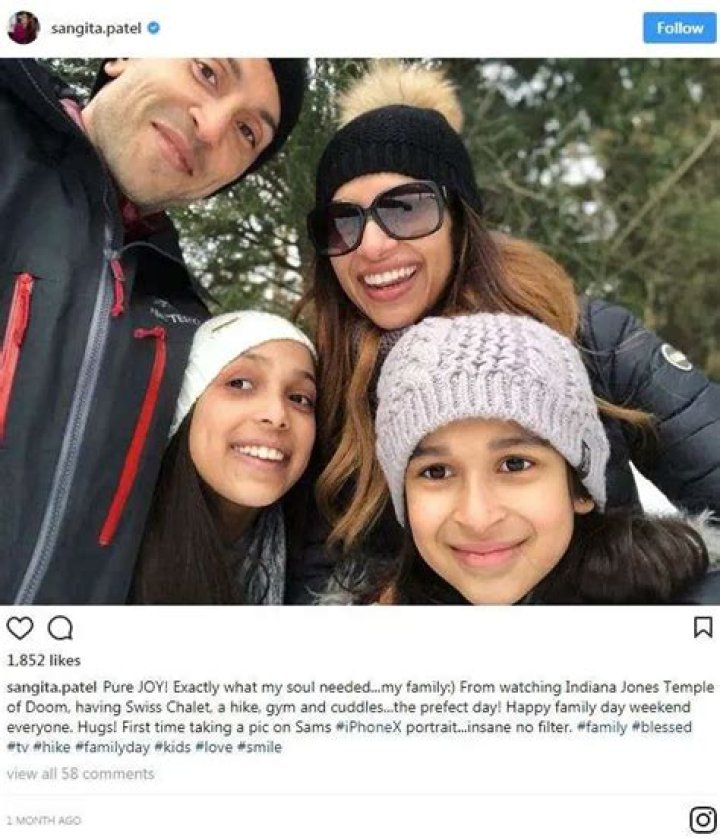Click the sangita.patel name in the caption
This screenshot has width=720, height=840.
(51, 687)
